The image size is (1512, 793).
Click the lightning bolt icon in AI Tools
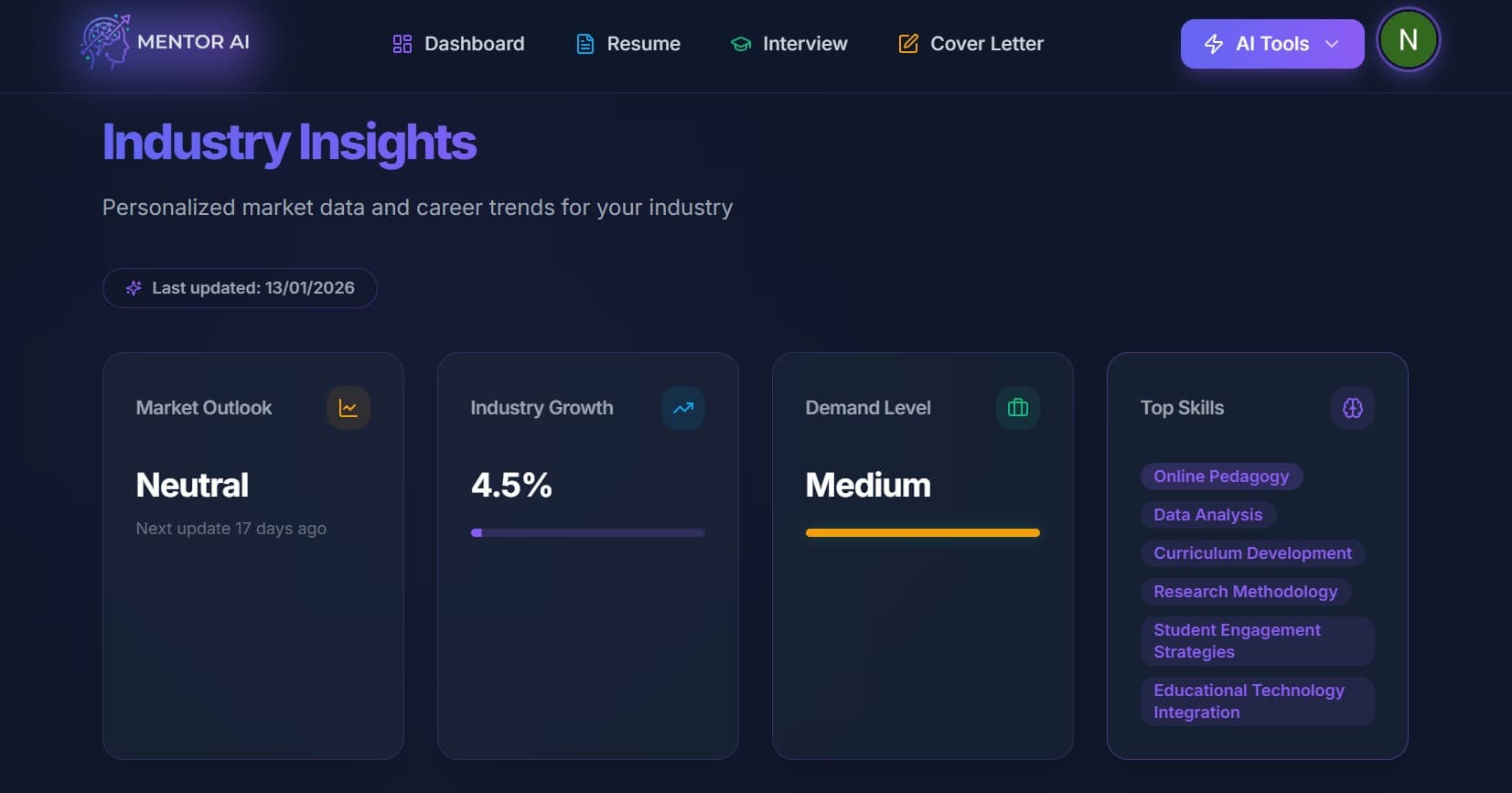pyautogui.click(x=1214, y=44)
